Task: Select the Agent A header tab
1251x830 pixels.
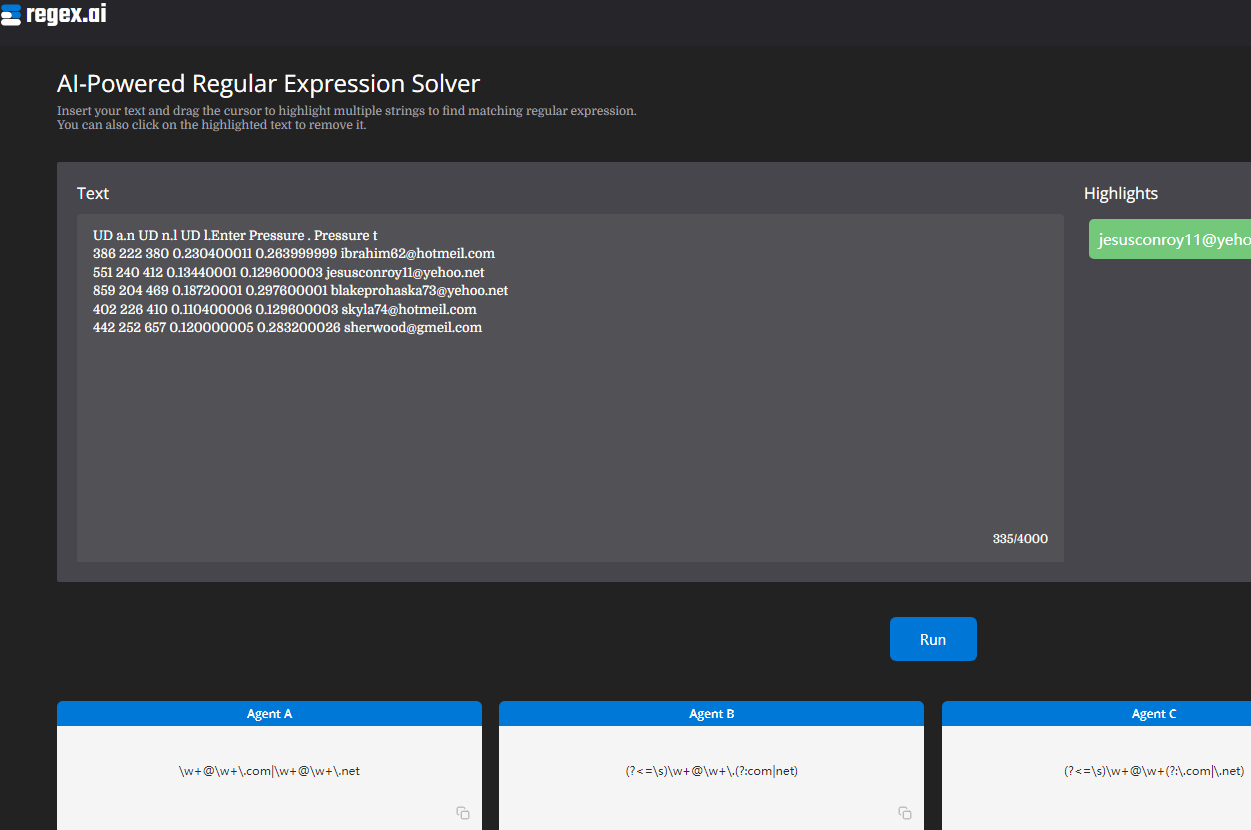Action: [x=269, y=714]
